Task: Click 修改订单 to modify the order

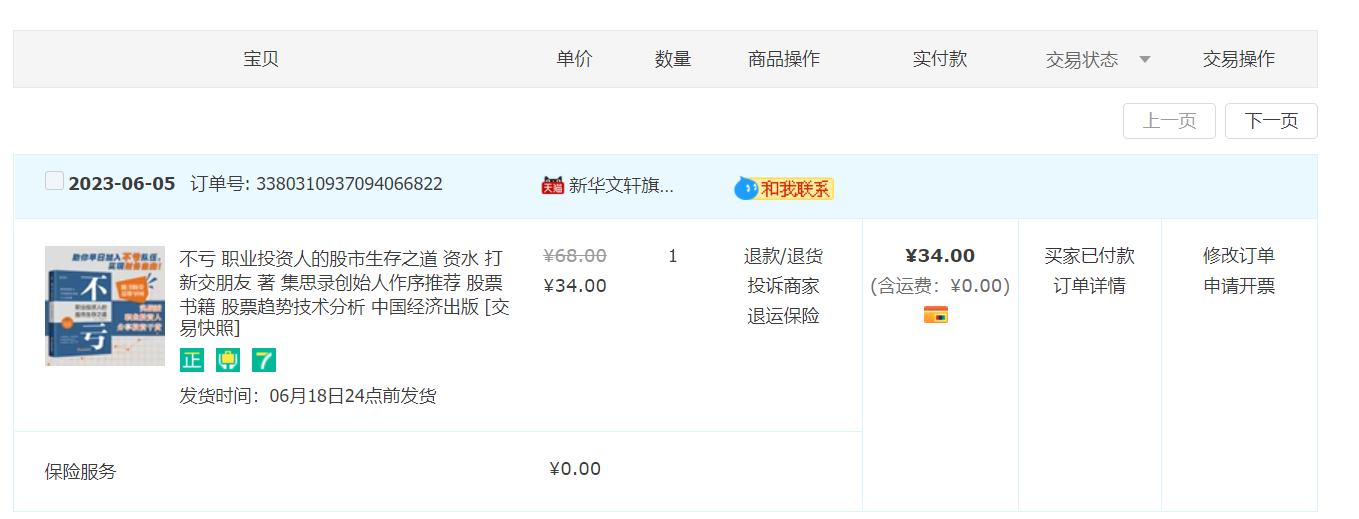Action: 1239,256
